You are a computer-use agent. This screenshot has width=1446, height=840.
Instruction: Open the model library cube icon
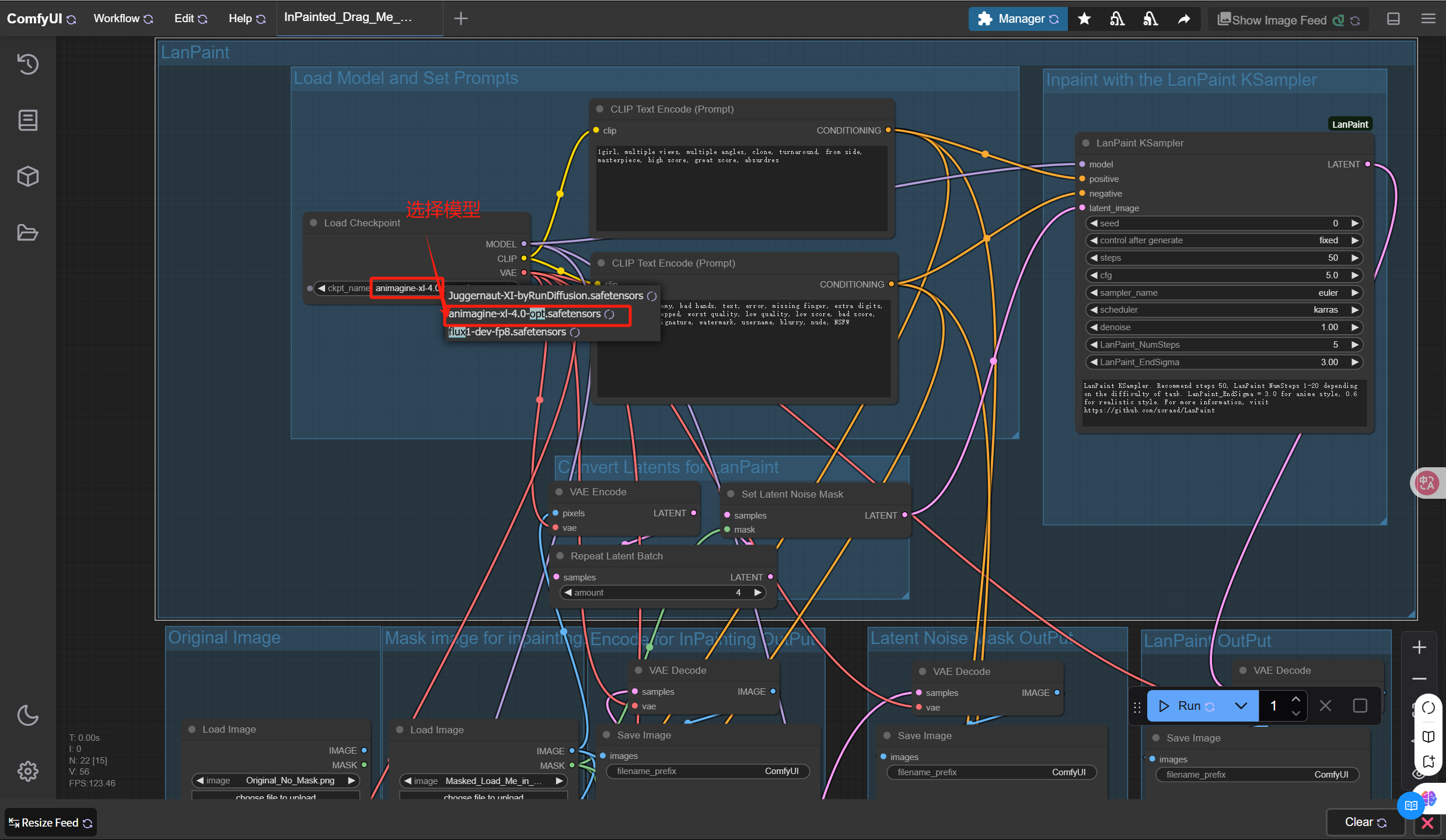27,176
